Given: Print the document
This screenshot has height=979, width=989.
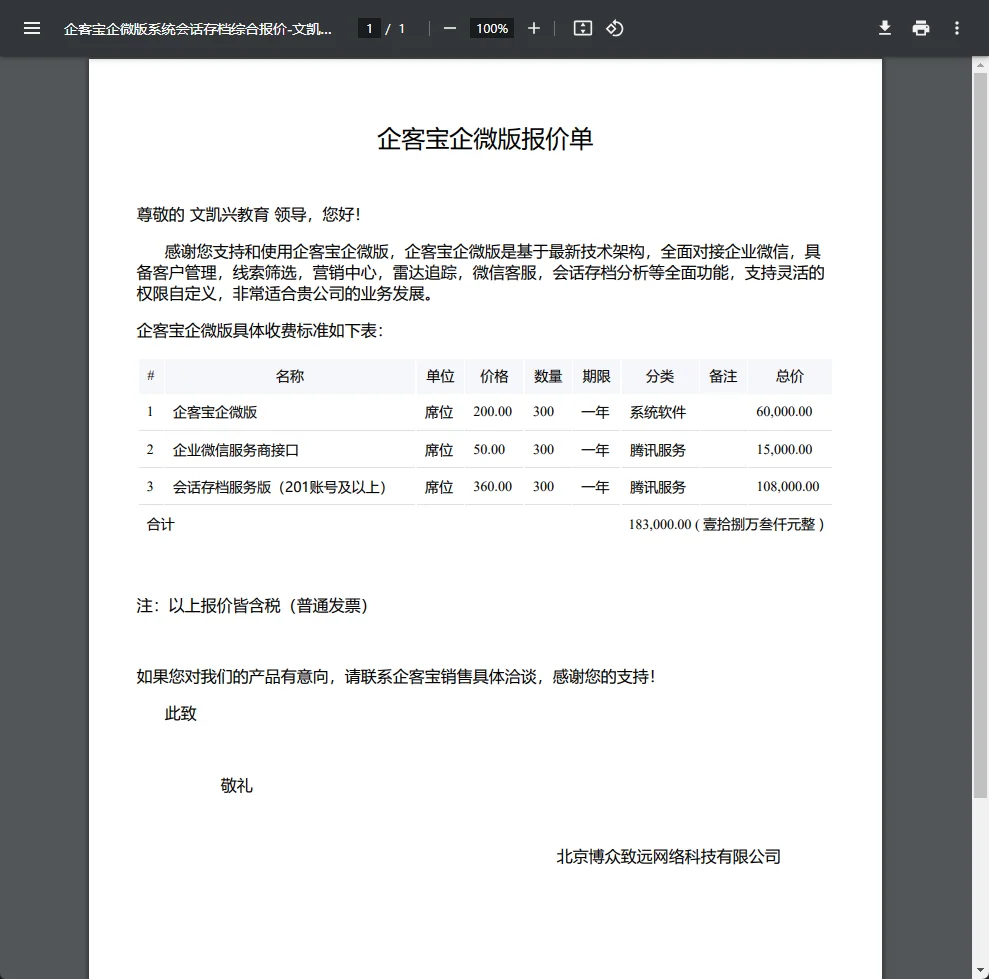Looking at the screenshot, I should (920, 28).
